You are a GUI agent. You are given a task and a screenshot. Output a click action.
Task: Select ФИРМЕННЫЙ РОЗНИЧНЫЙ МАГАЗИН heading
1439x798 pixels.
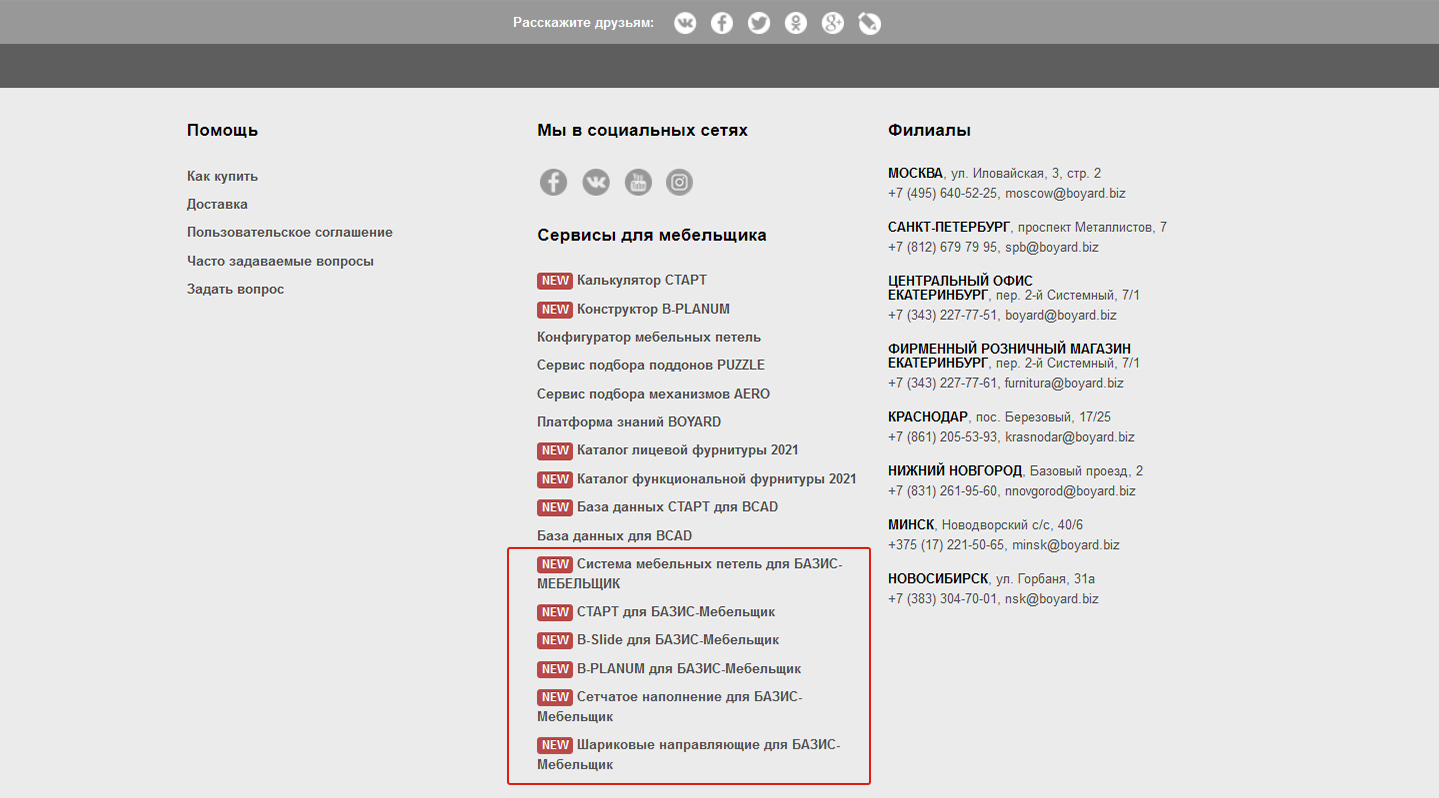pos(1009,349)
